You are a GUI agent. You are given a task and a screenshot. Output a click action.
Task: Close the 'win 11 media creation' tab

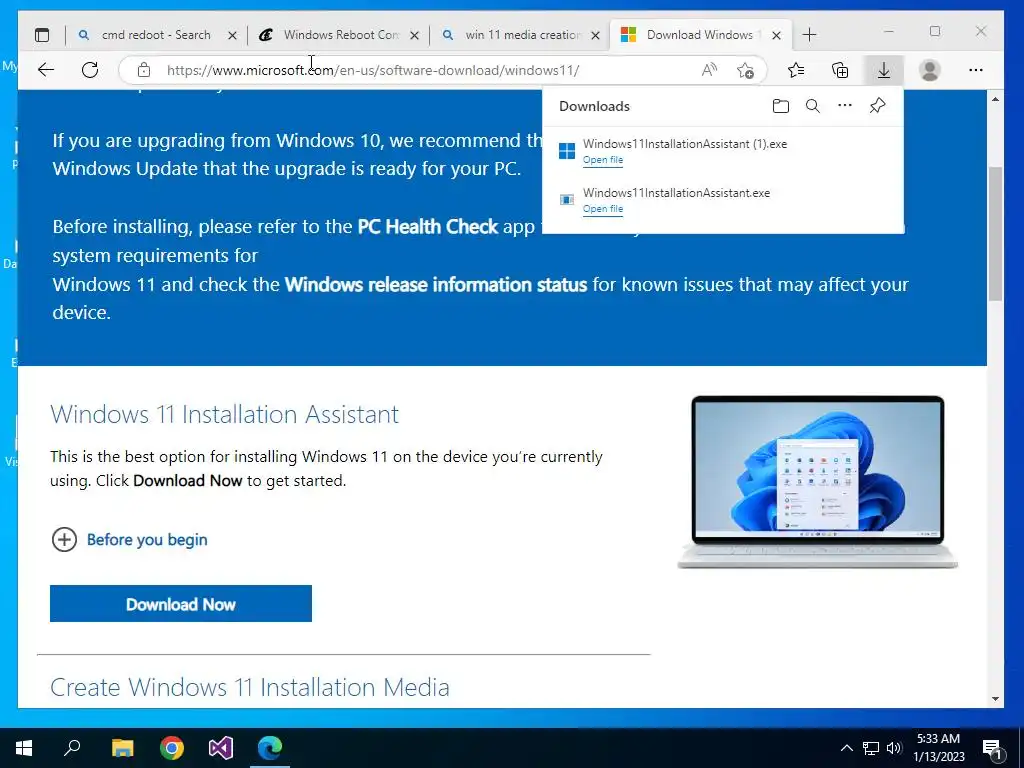595,36
